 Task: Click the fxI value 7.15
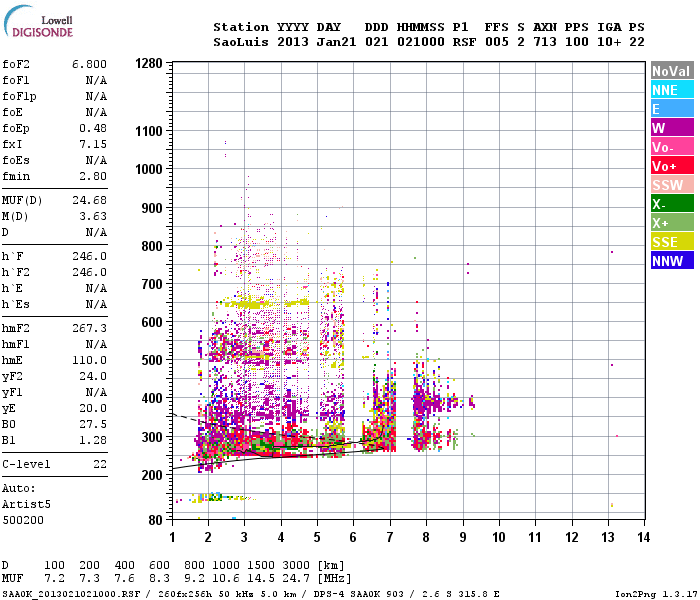[93, 144]
